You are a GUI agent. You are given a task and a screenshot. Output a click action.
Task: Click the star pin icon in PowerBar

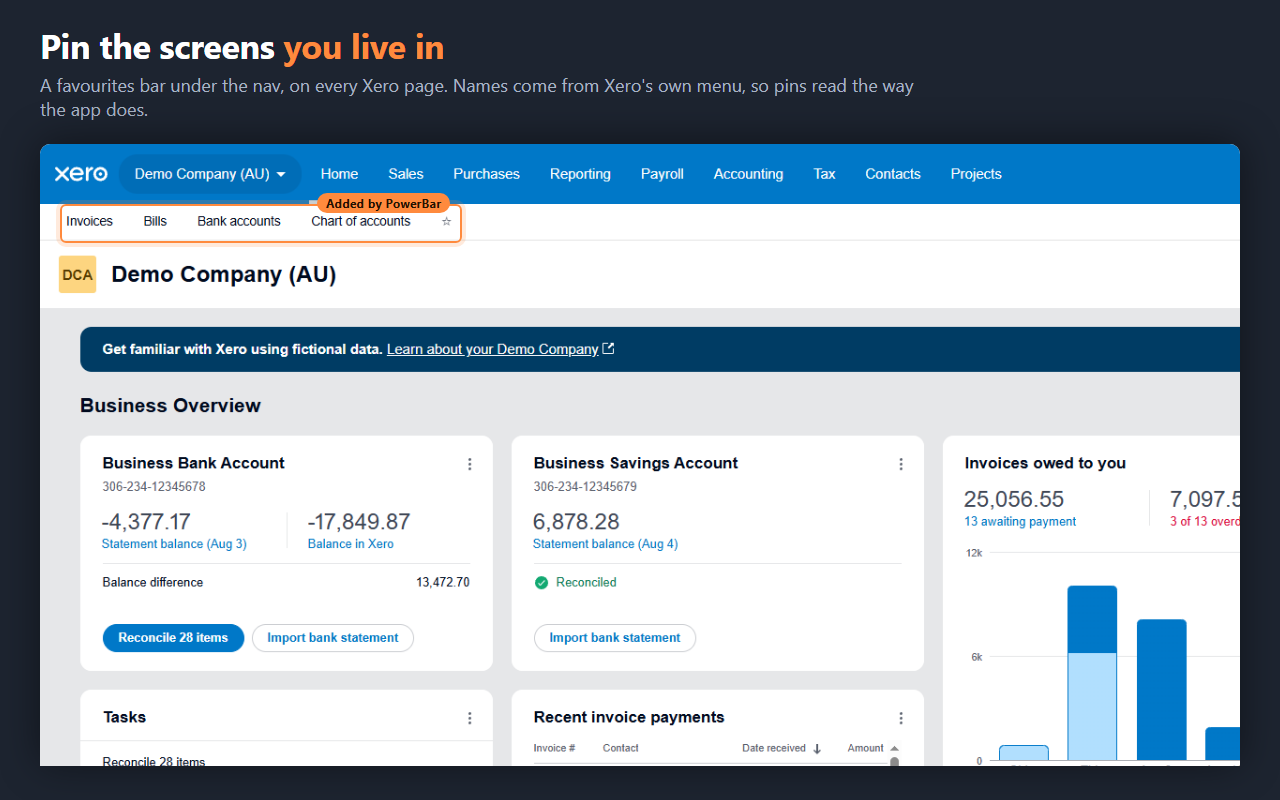(446, 222)
